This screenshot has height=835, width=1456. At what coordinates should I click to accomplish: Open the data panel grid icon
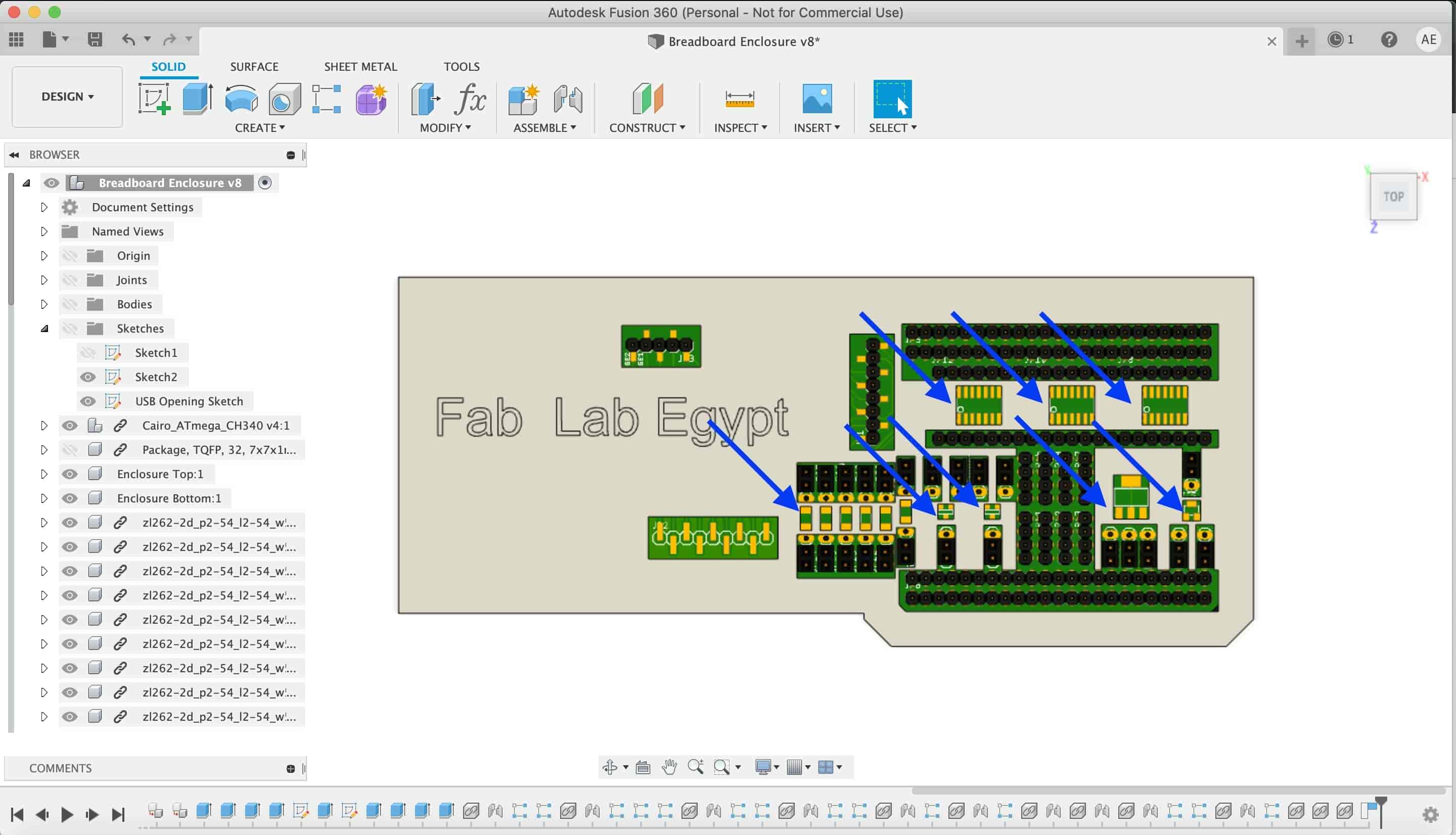(x=16, y=39)
